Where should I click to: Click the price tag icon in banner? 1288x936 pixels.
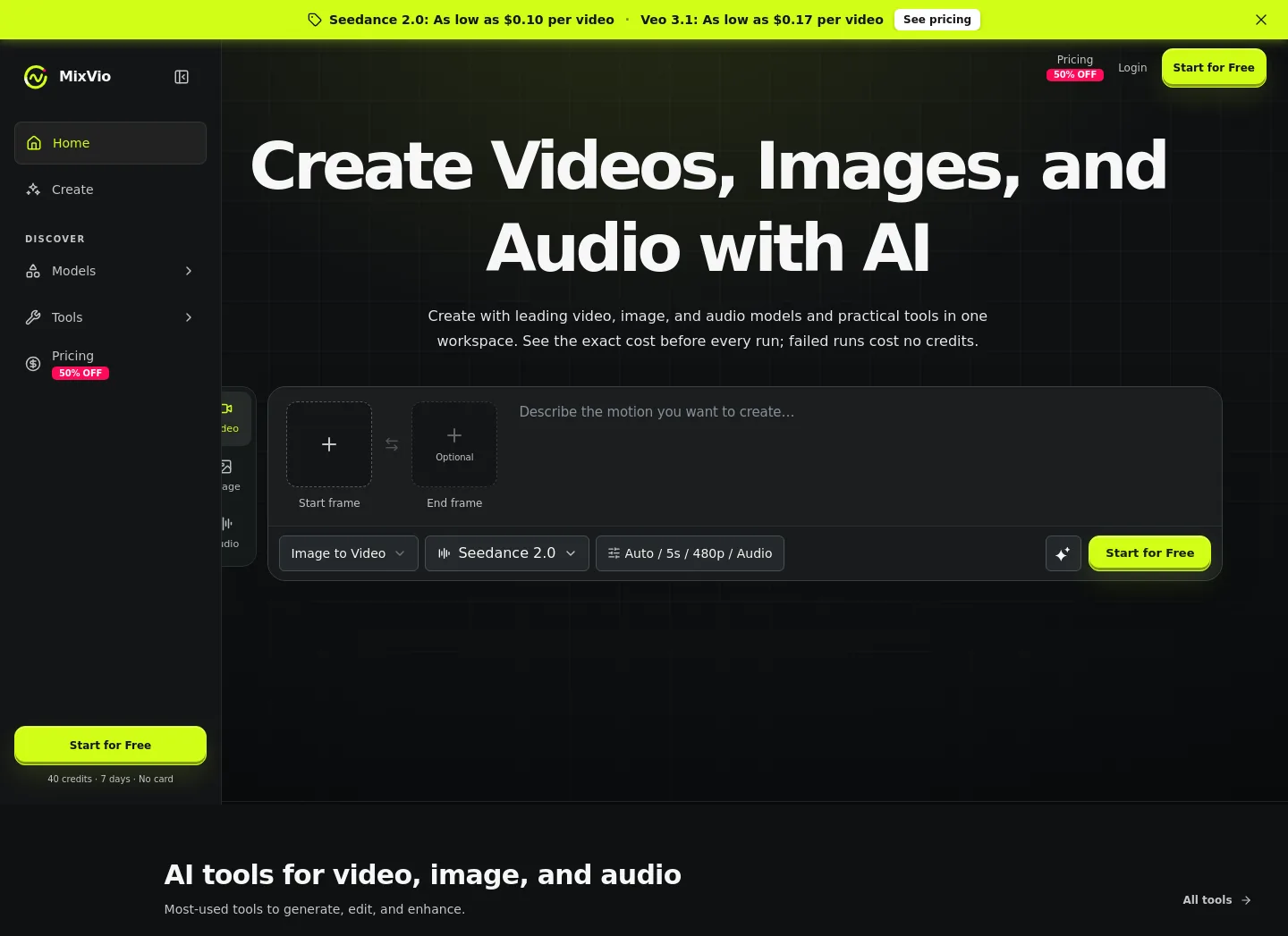pos(315,20)
